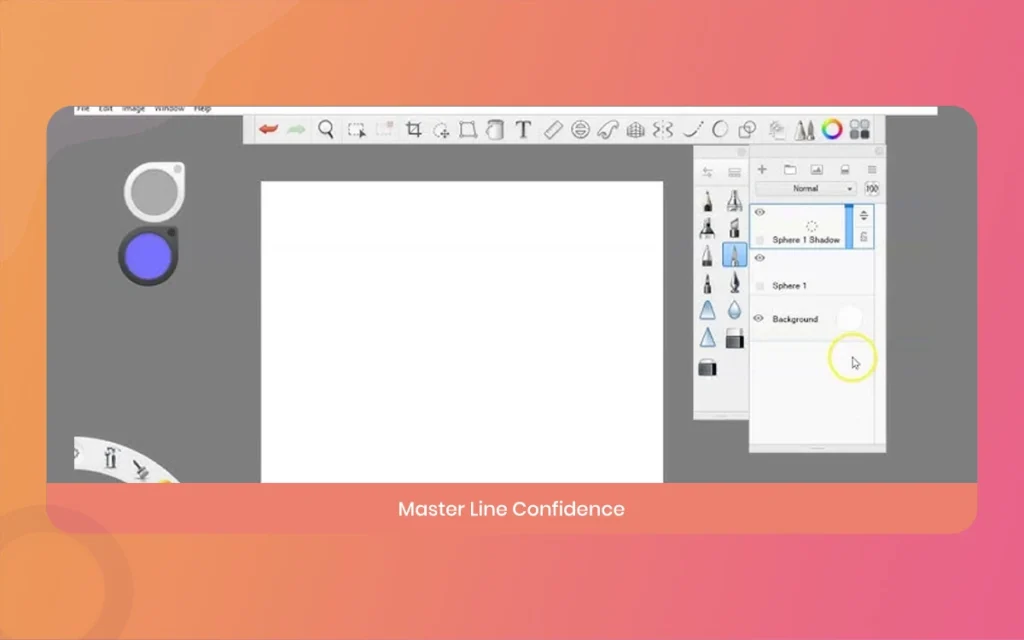Toggle lock icon on Sphere 1 Shadow

click(x=863, y=236)
